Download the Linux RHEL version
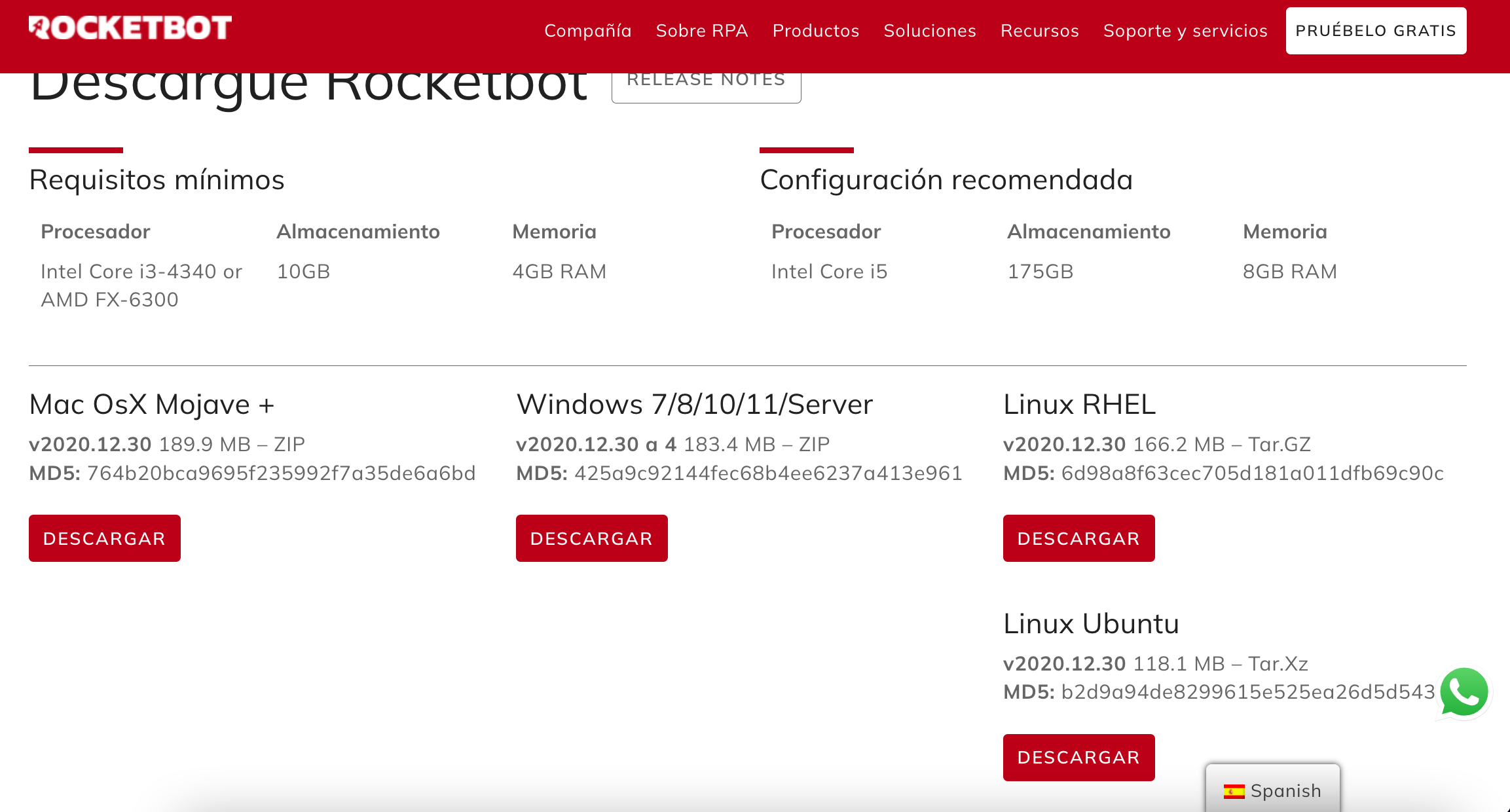This screenshot has height=812, width=1510. pyautogui.click(x=1079, y=538)
